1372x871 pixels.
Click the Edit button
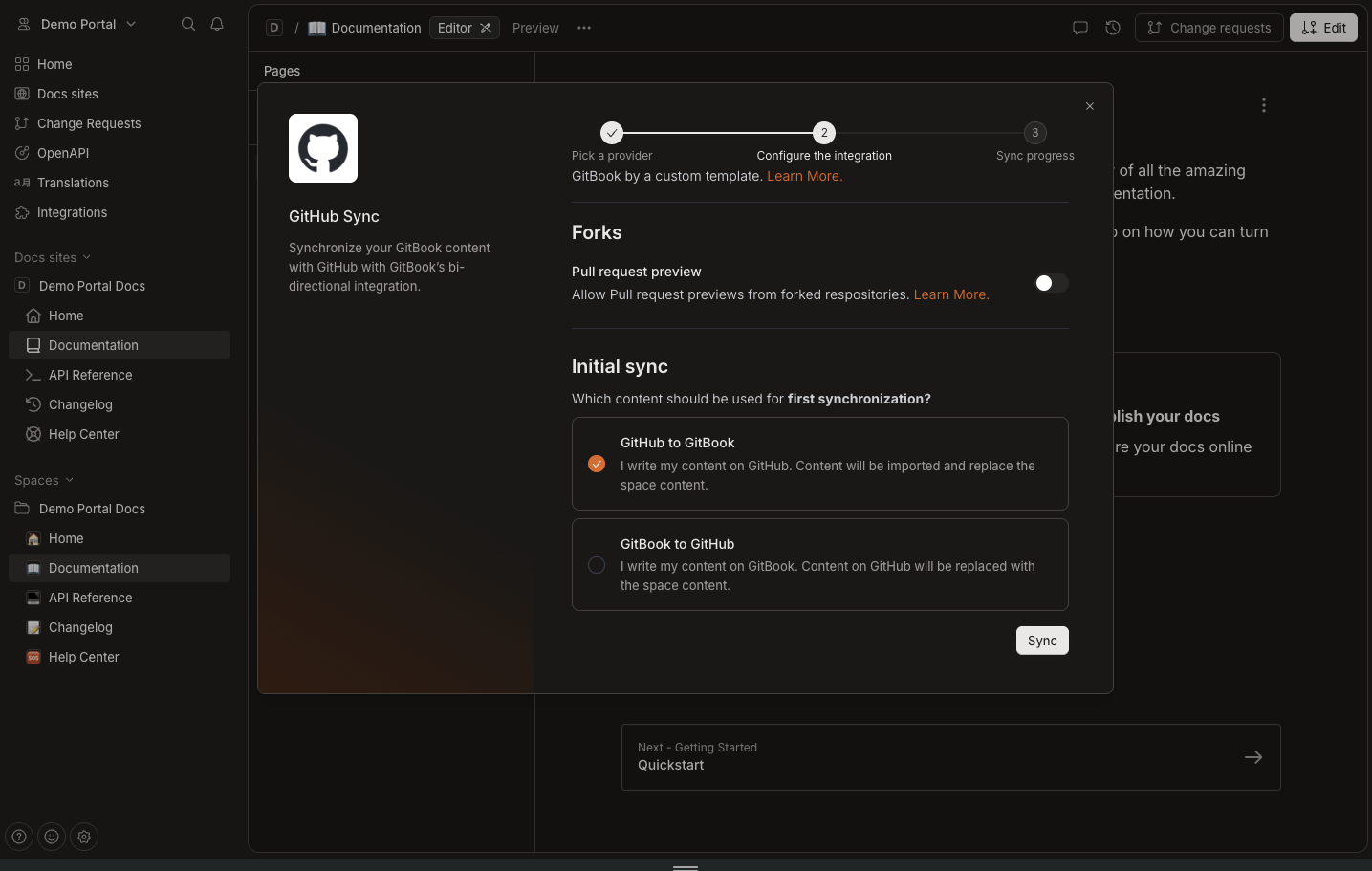click(1323, 28)
